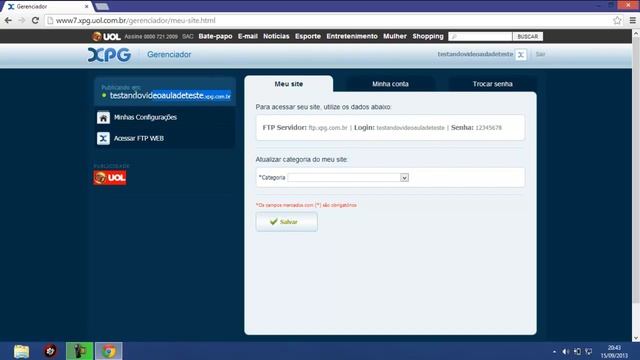Click the red UOL advertising logo
Viewport: 640px width, 360px height.
(110, 178)
